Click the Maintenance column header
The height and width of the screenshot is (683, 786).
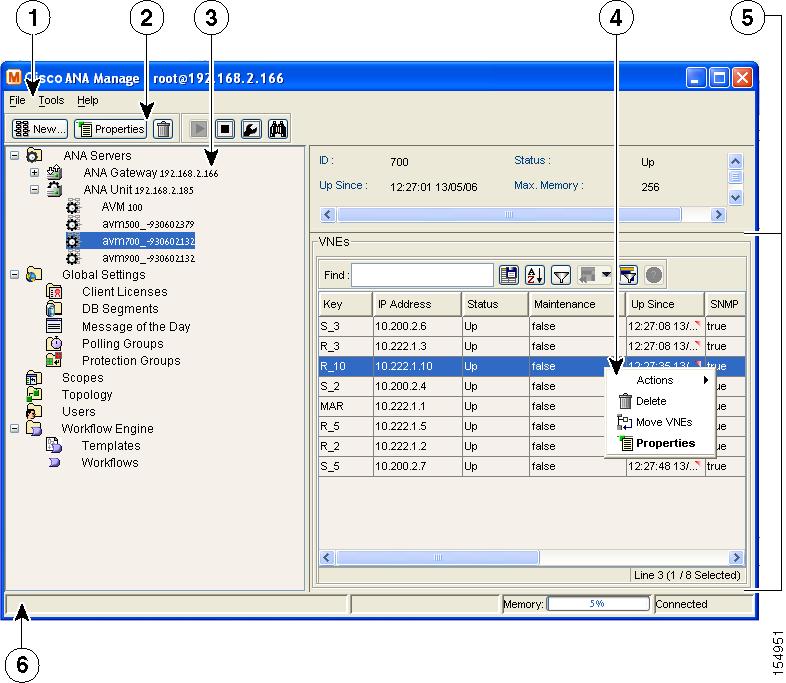[x=576, y=304]
